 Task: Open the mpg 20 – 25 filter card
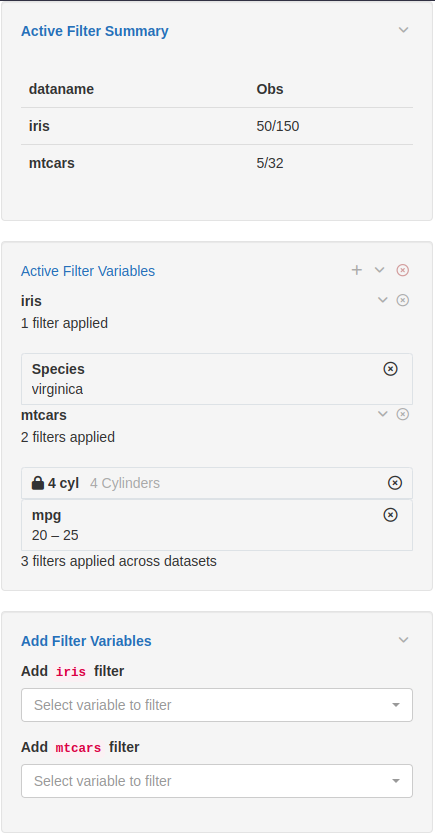coord(217,525)
